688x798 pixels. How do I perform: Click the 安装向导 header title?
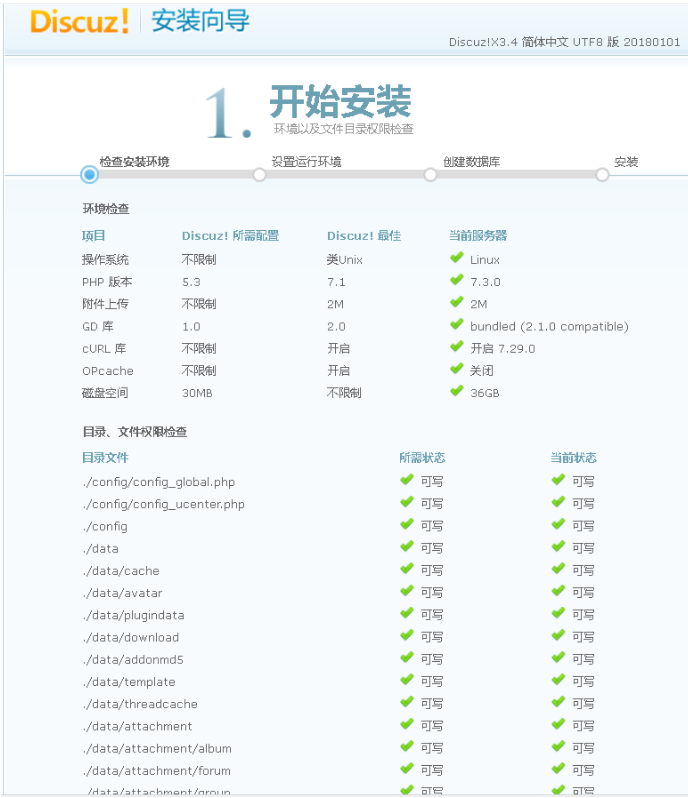(200, 21)
